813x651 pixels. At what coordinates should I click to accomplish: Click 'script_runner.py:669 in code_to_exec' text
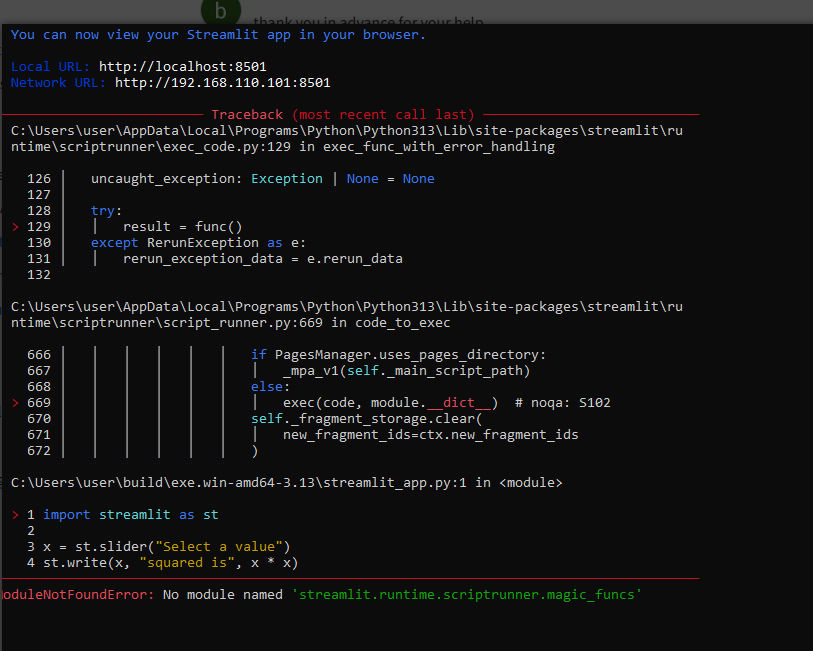pyautogui.click(x=306, y=323)
